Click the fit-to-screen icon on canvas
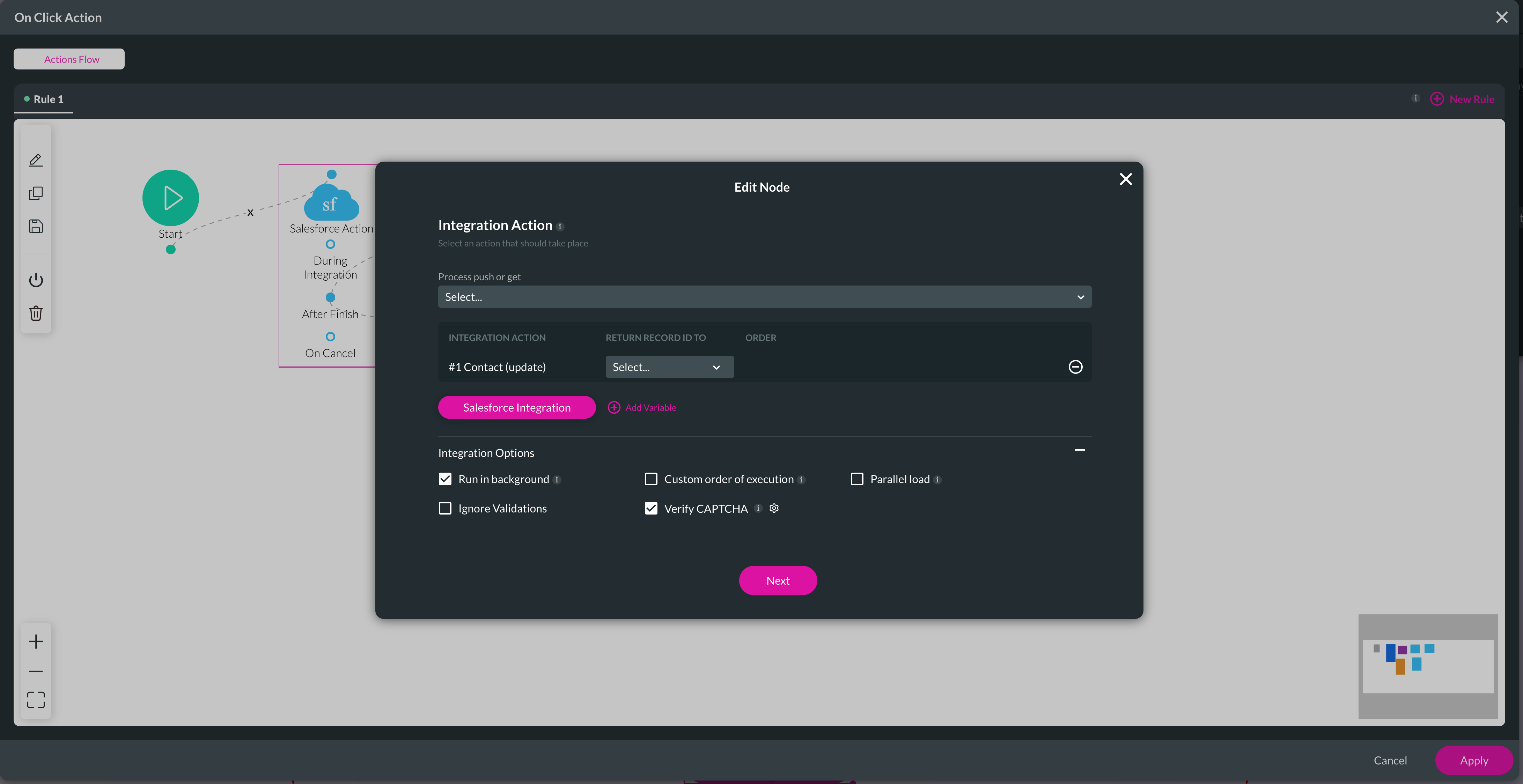 (36, 700)
